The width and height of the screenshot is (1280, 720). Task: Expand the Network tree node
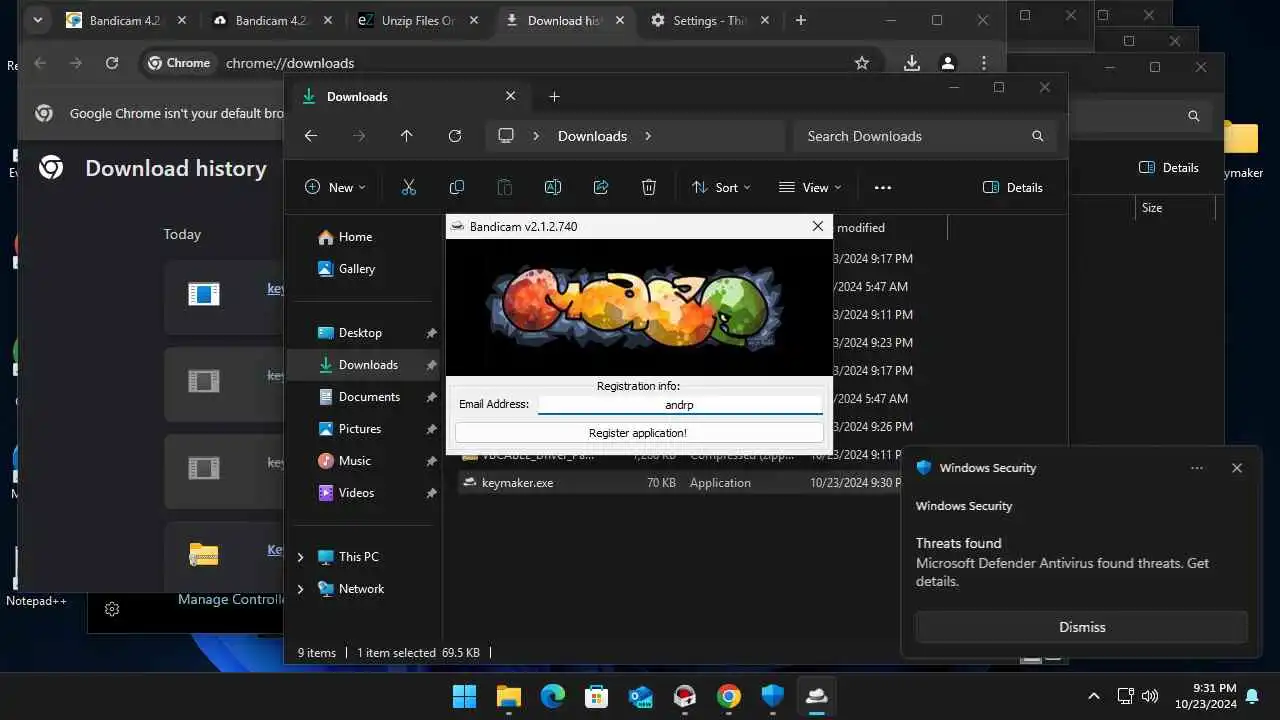pyautogui.click(x=300, y=589)
